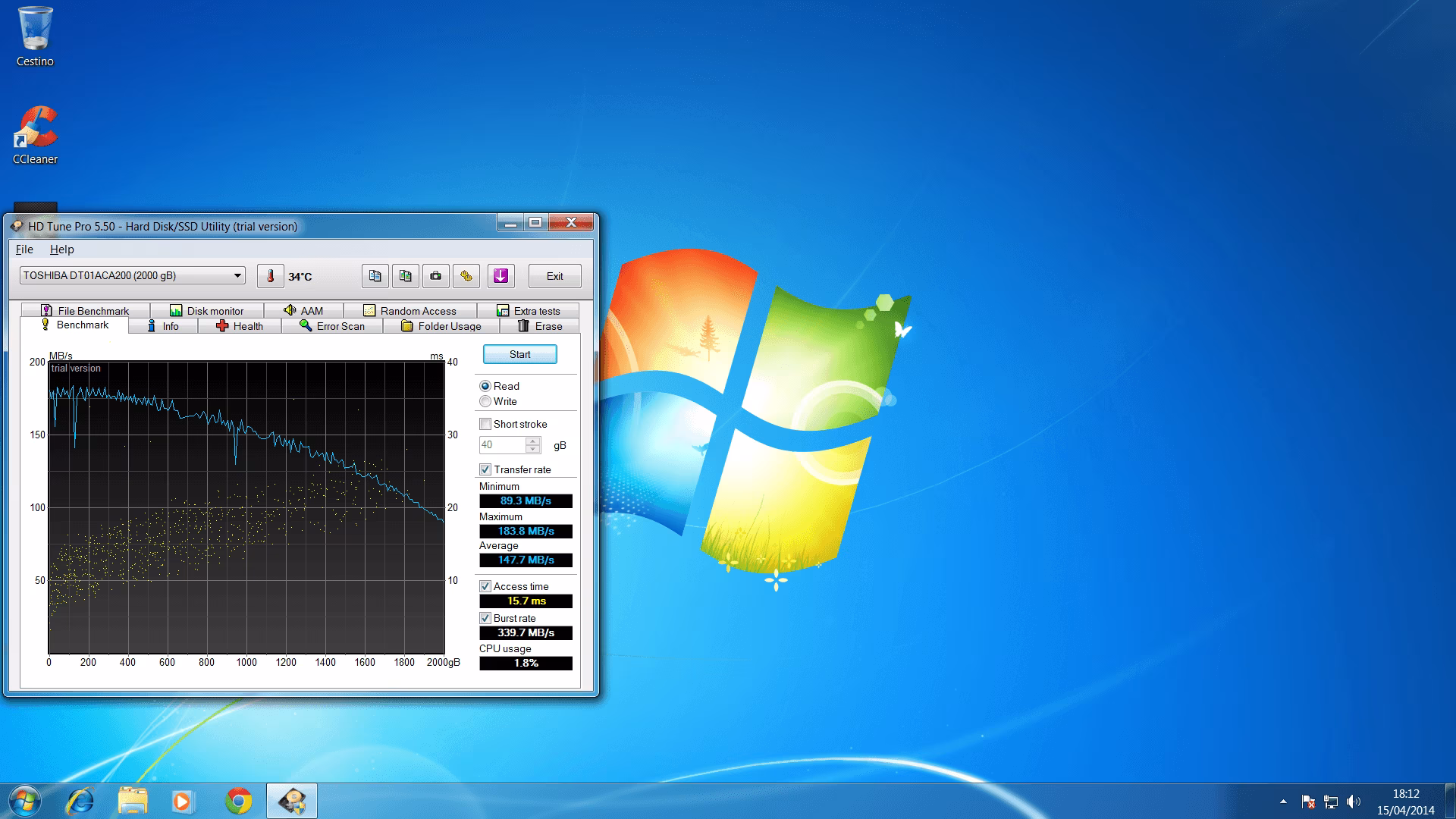Toggle the Transfer rate checkbox
This screenshot has height=819, width=1456.
pyautogui.click(x=485, y=469)
